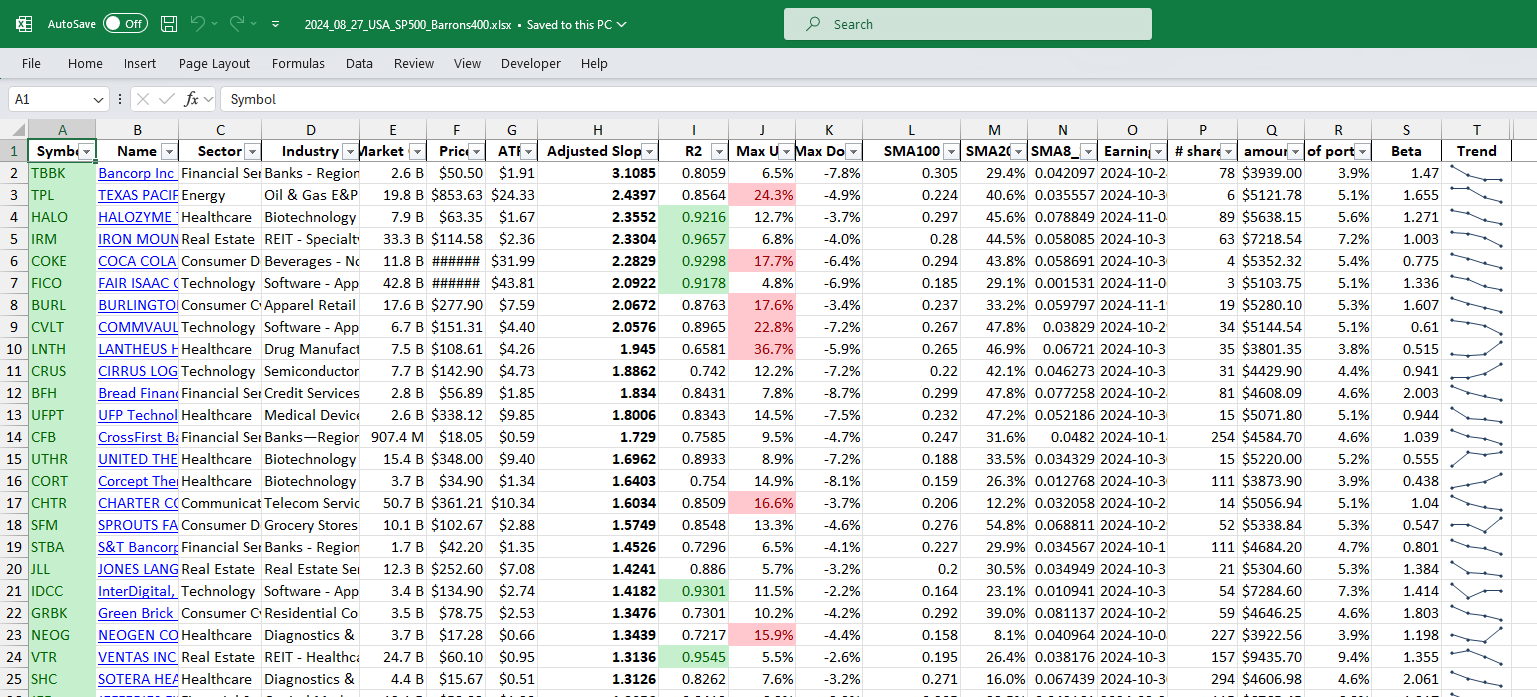Open the Adjusted Slope filter dropdown
The width and height of the screenshot is (1537, 697).
[648, 151]
